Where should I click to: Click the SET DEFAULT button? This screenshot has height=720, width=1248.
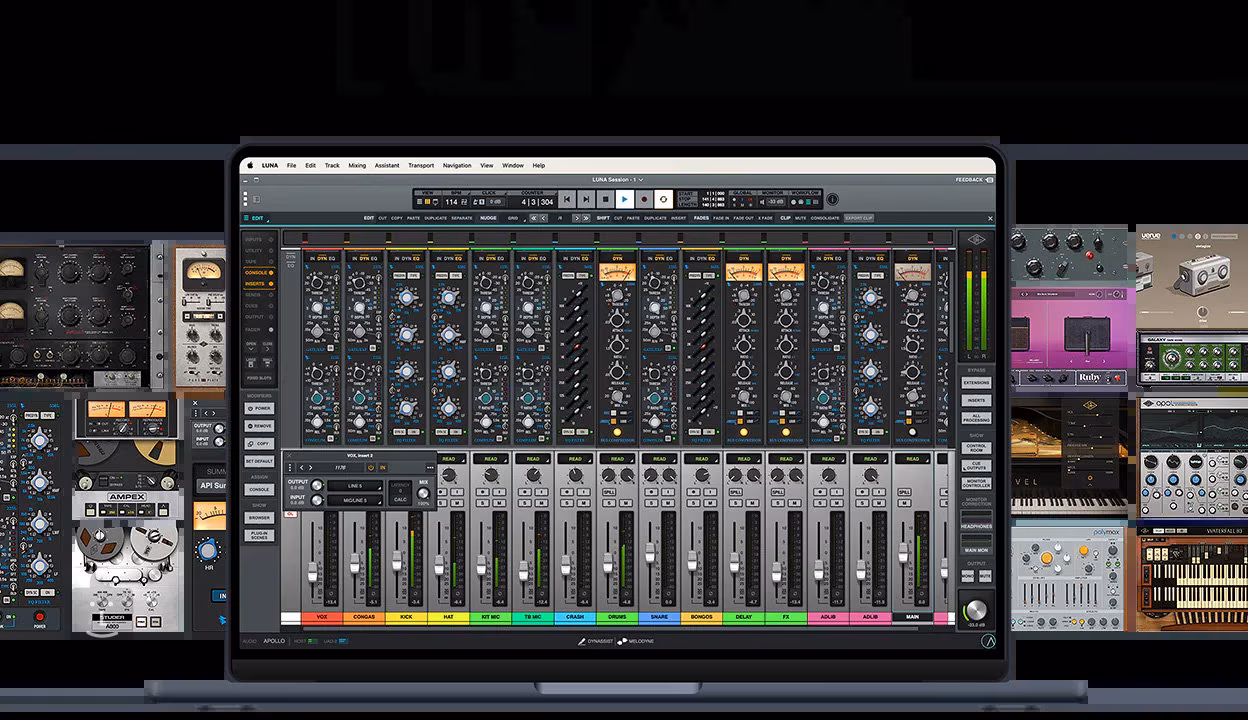point(260,461)
